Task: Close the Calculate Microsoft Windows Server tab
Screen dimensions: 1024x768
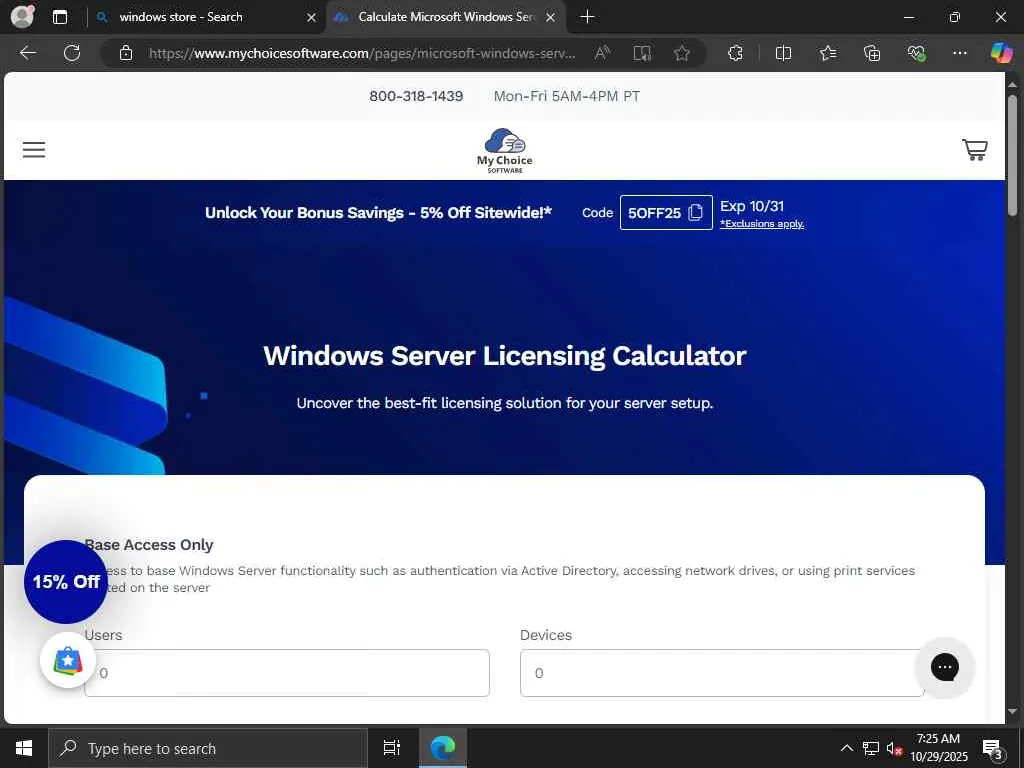Action: coord(551,18)
